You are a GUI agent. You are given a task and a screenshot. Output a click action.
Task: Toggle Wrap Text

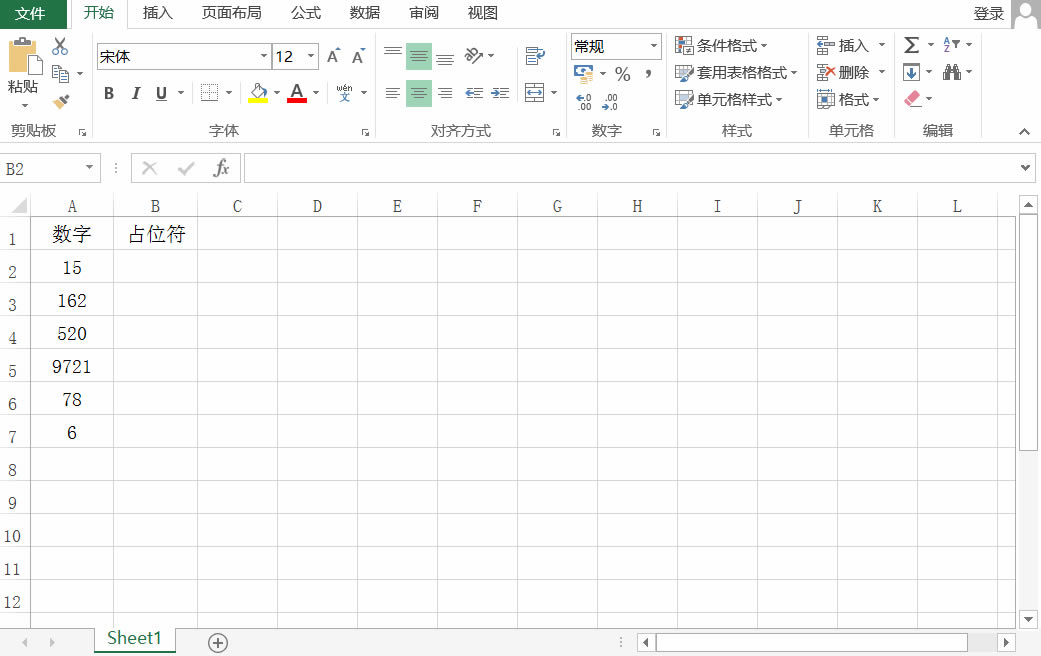click(x=534, y=56)
